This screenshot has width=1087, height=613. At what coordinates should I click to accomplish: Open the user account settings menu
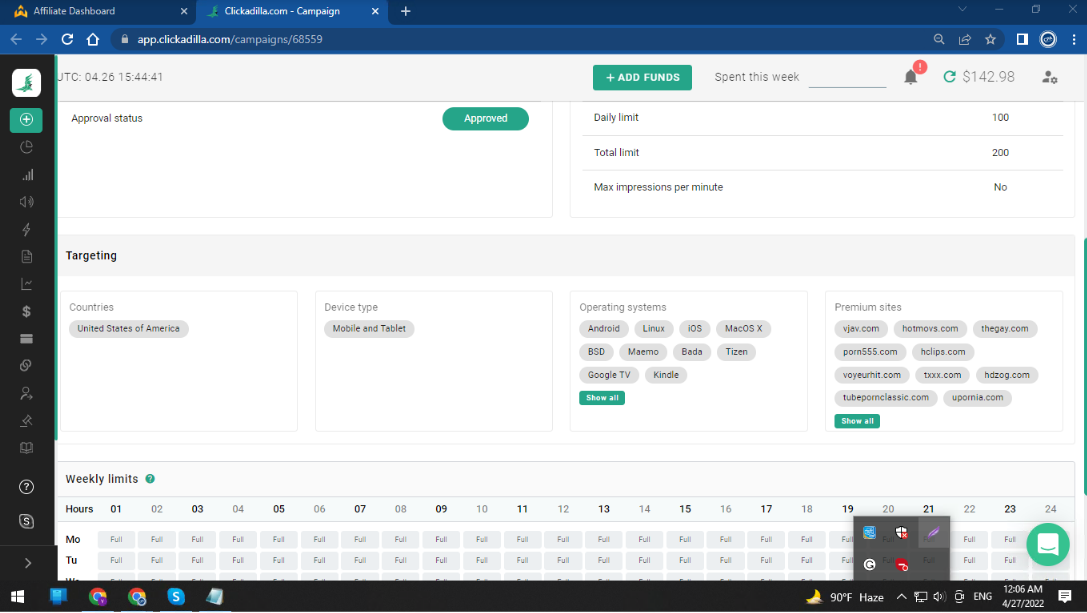tap(1049, 77)
